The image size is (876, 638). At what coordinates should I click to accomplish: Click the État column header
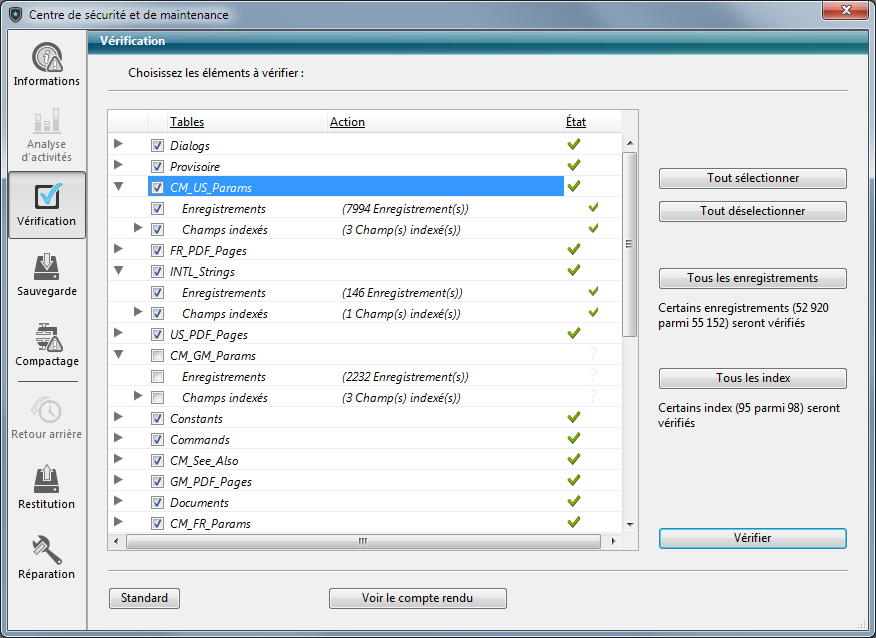(x=576, y=122)
